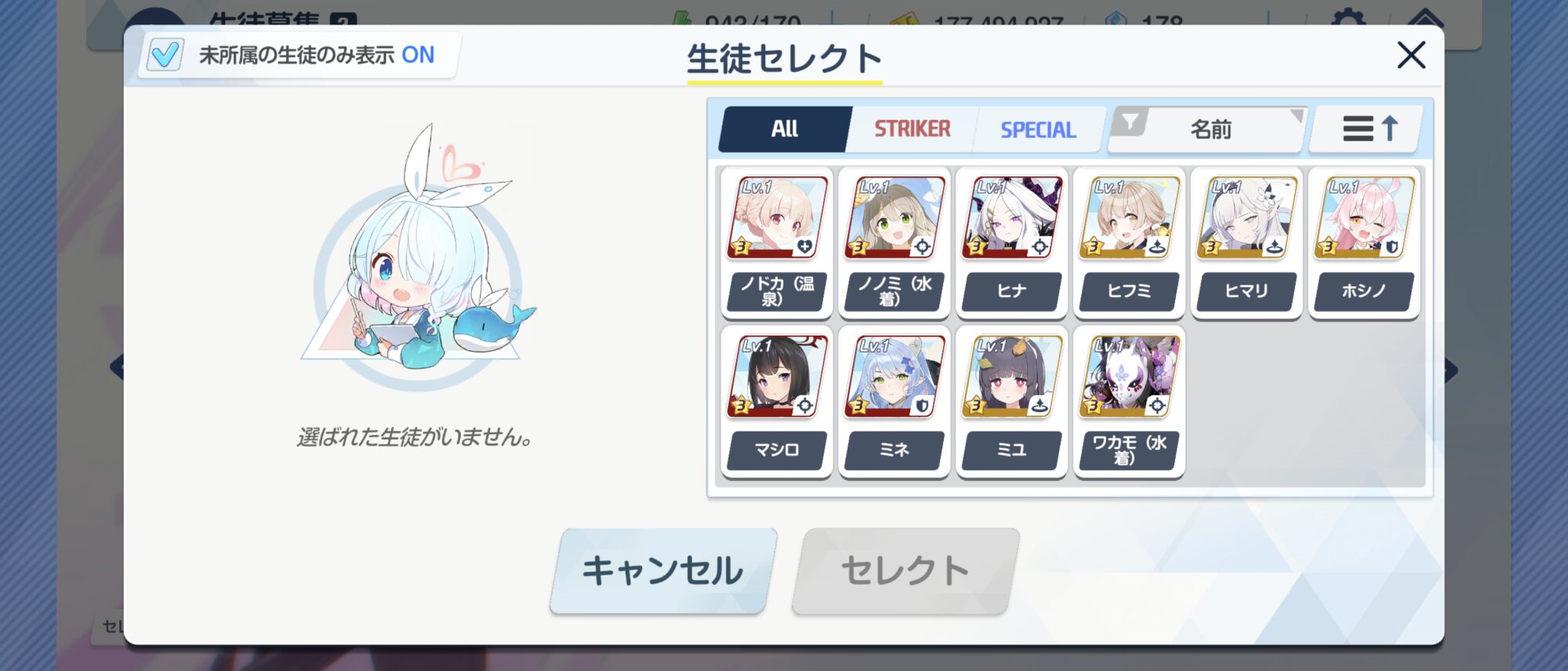Toggle the 未所属の生徒のみ表示 checkbox
The image size is (1568, 671).
point(165,55)
